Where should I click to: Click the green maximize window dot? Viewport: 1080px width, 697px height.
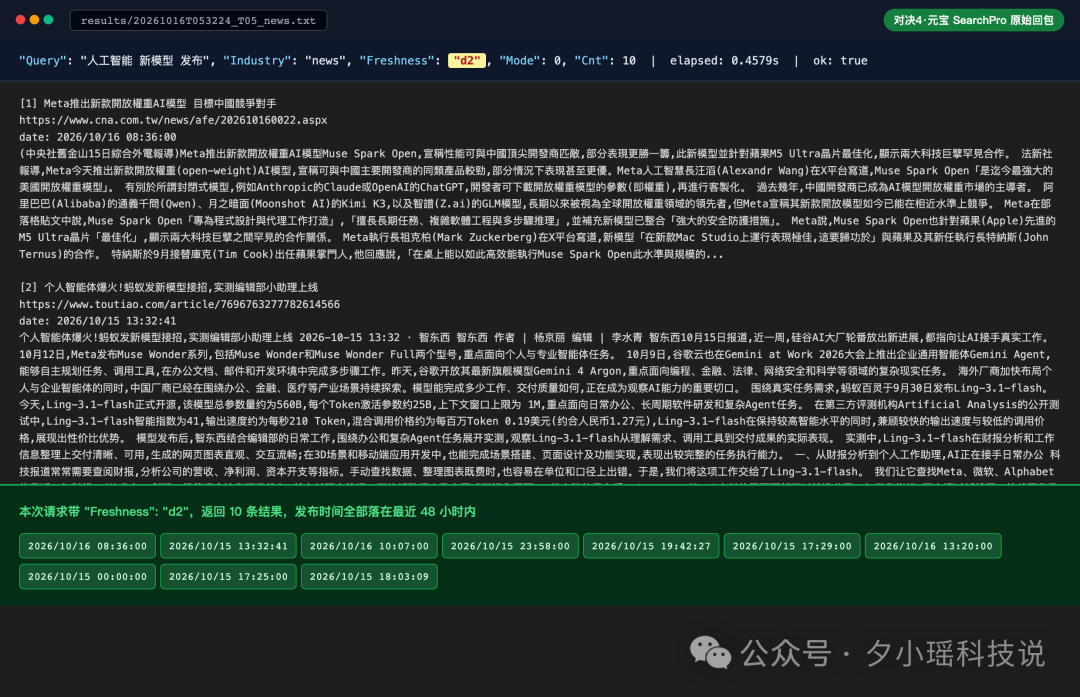click(x=48, y=20)
